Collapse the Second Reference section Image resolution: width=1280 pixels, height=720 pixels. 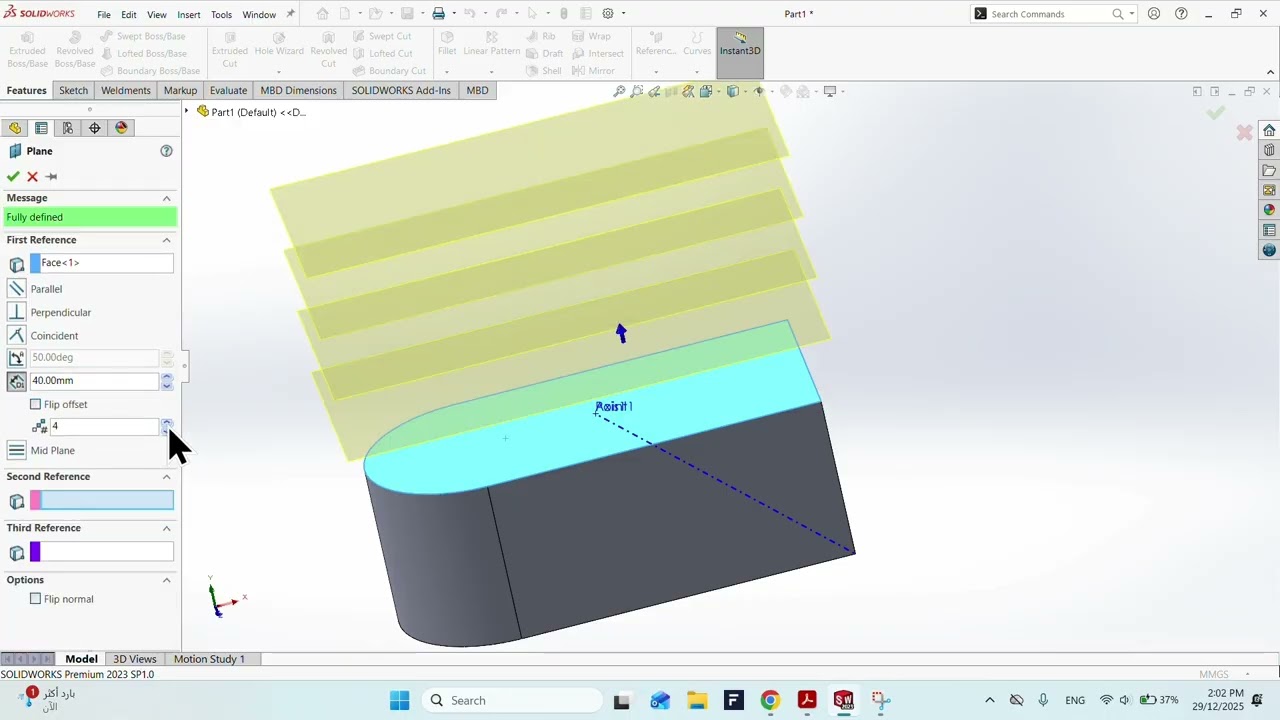pyautogui.click(x=167, y=477)
